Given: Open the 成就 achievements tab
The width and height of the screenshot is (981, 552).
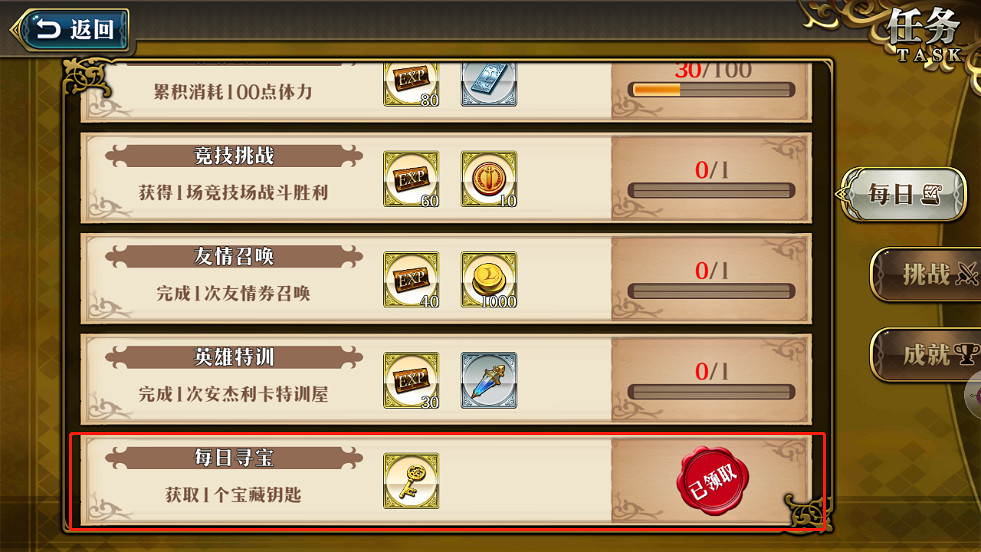Looking at the screenshot, I should (927, 354).
